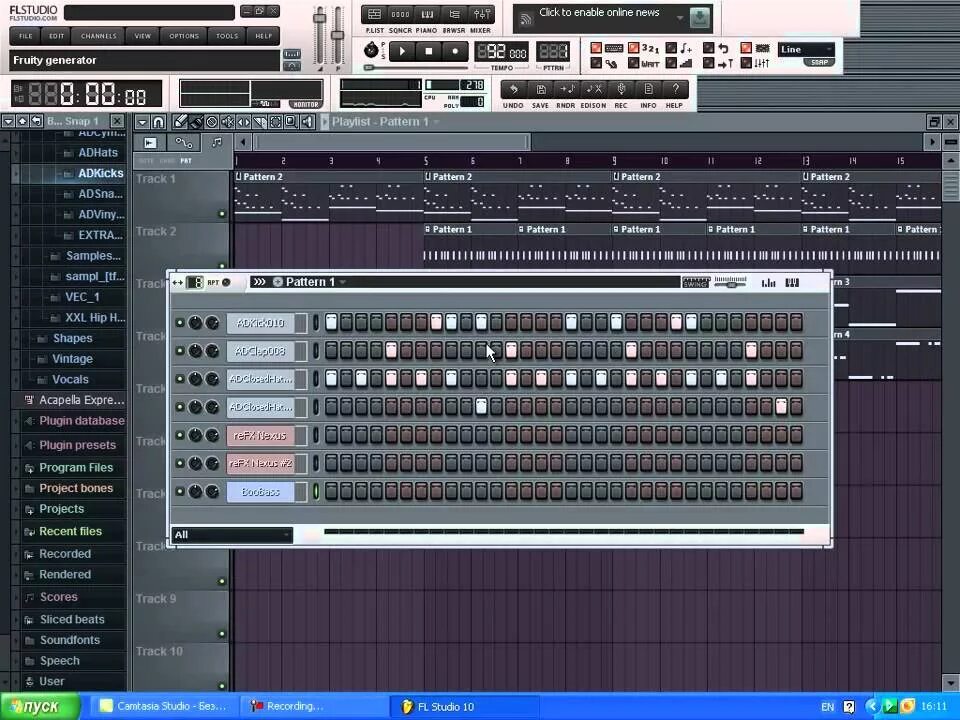Open the browser options menu arrow
Image resolution: width=960 pixels, height=720 pixels.
(8, 121)
